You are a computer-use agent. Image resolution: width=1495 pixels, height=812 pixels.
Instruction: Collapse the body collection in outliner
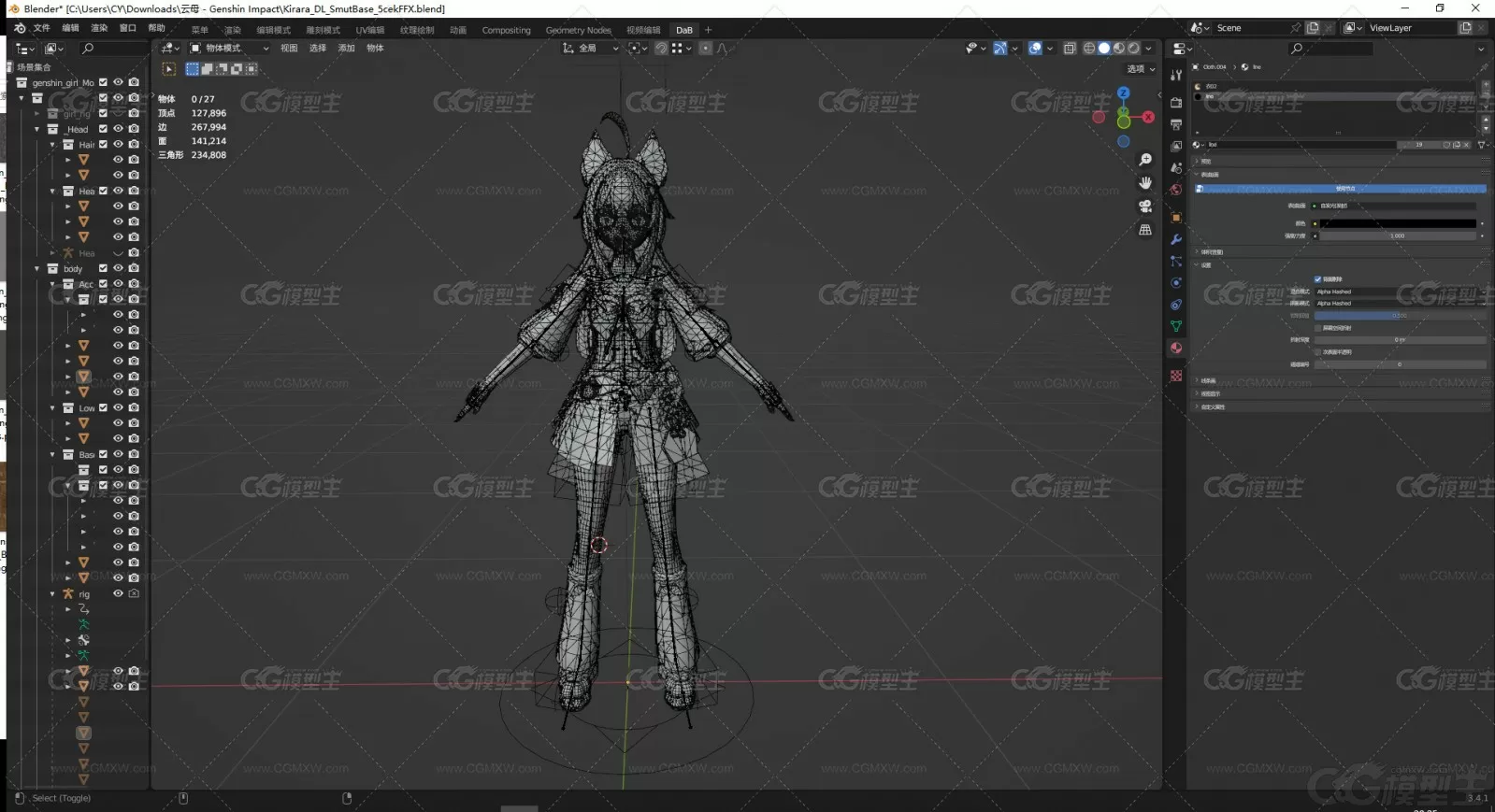pos(37,269)
